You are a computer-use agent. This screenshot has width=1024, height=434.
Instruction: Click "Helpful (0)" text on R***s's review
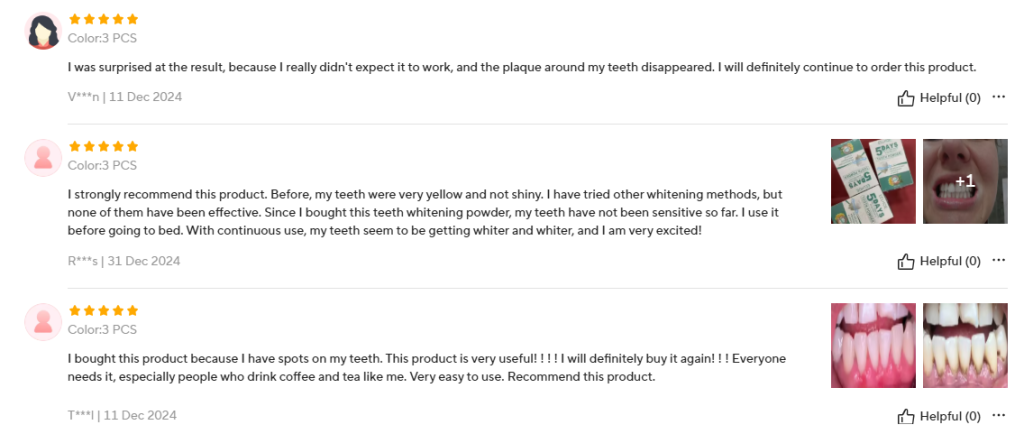(950, 262)
